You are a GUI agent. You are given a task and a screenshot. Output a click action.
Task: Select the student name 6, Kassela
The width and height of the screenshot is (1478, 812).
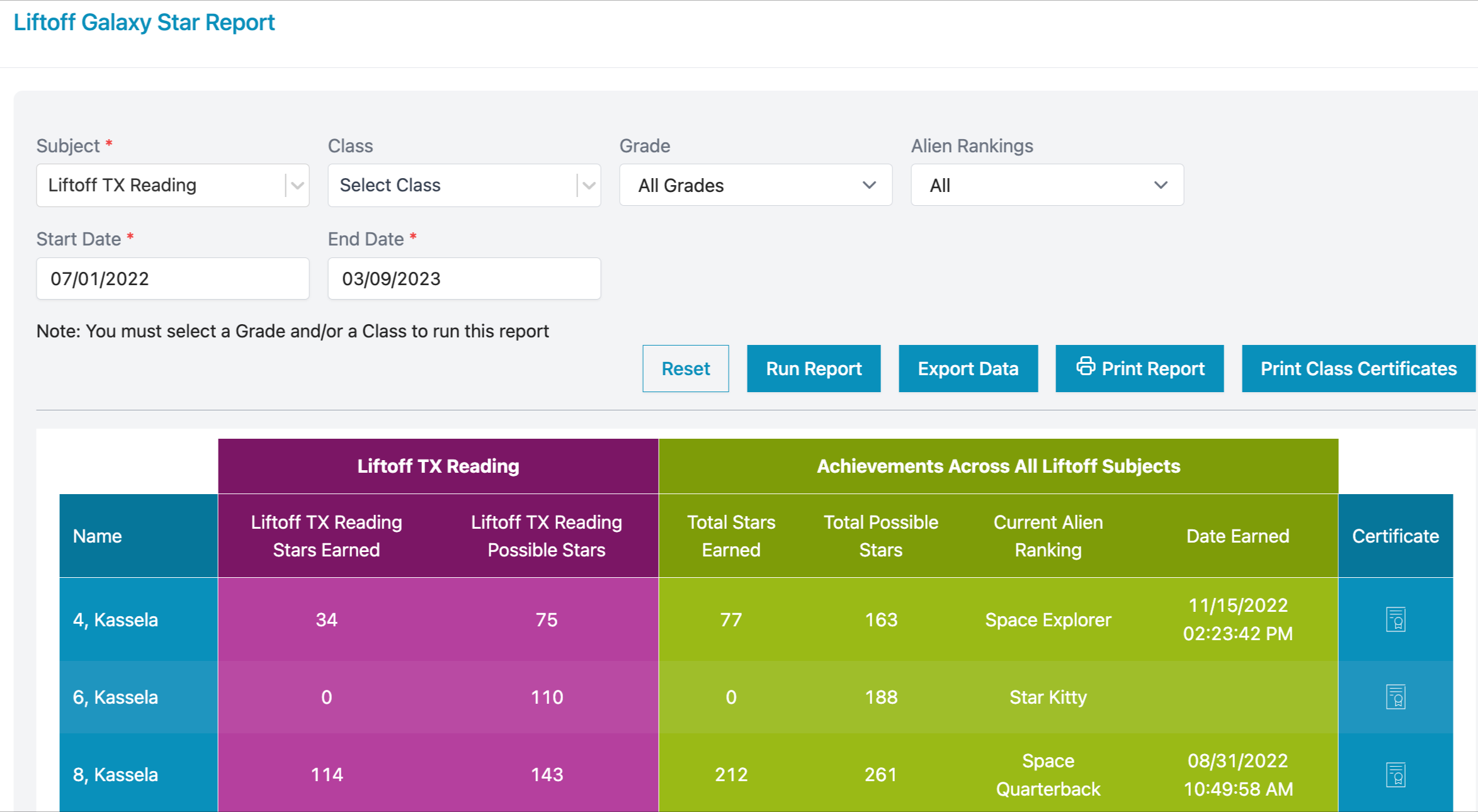(115, 697)
